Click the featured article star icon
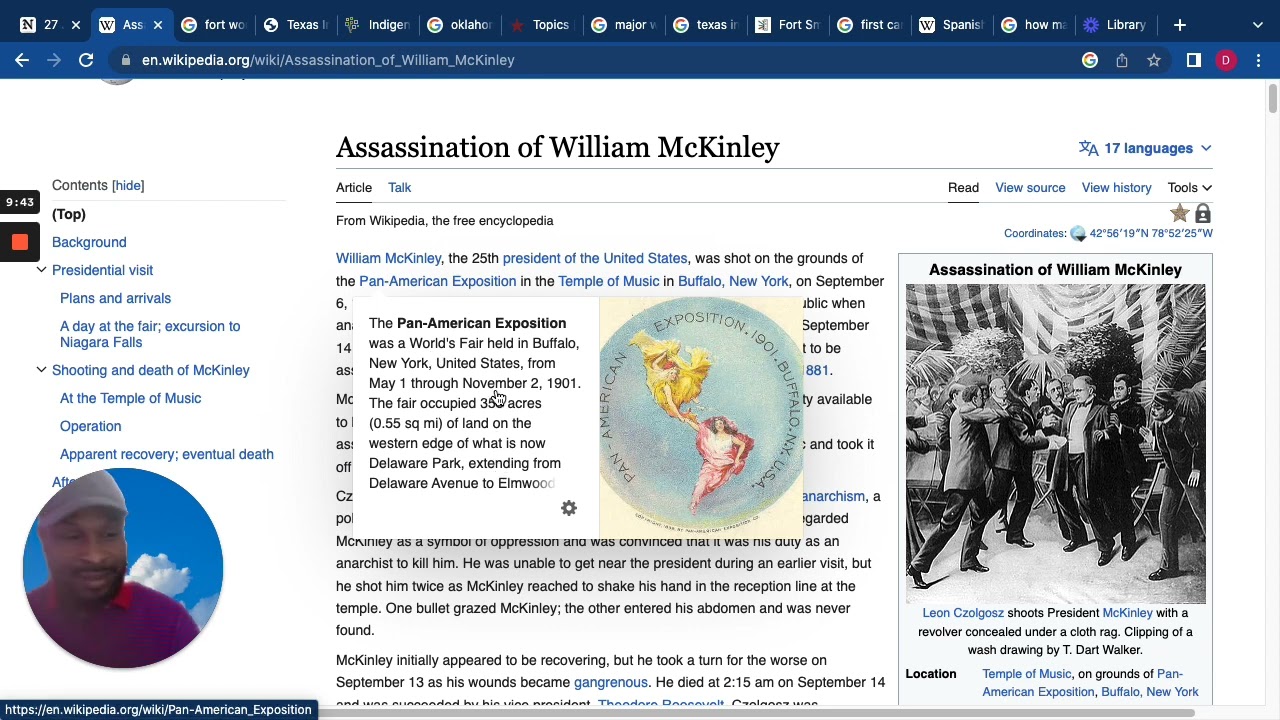 (1180, 213)
